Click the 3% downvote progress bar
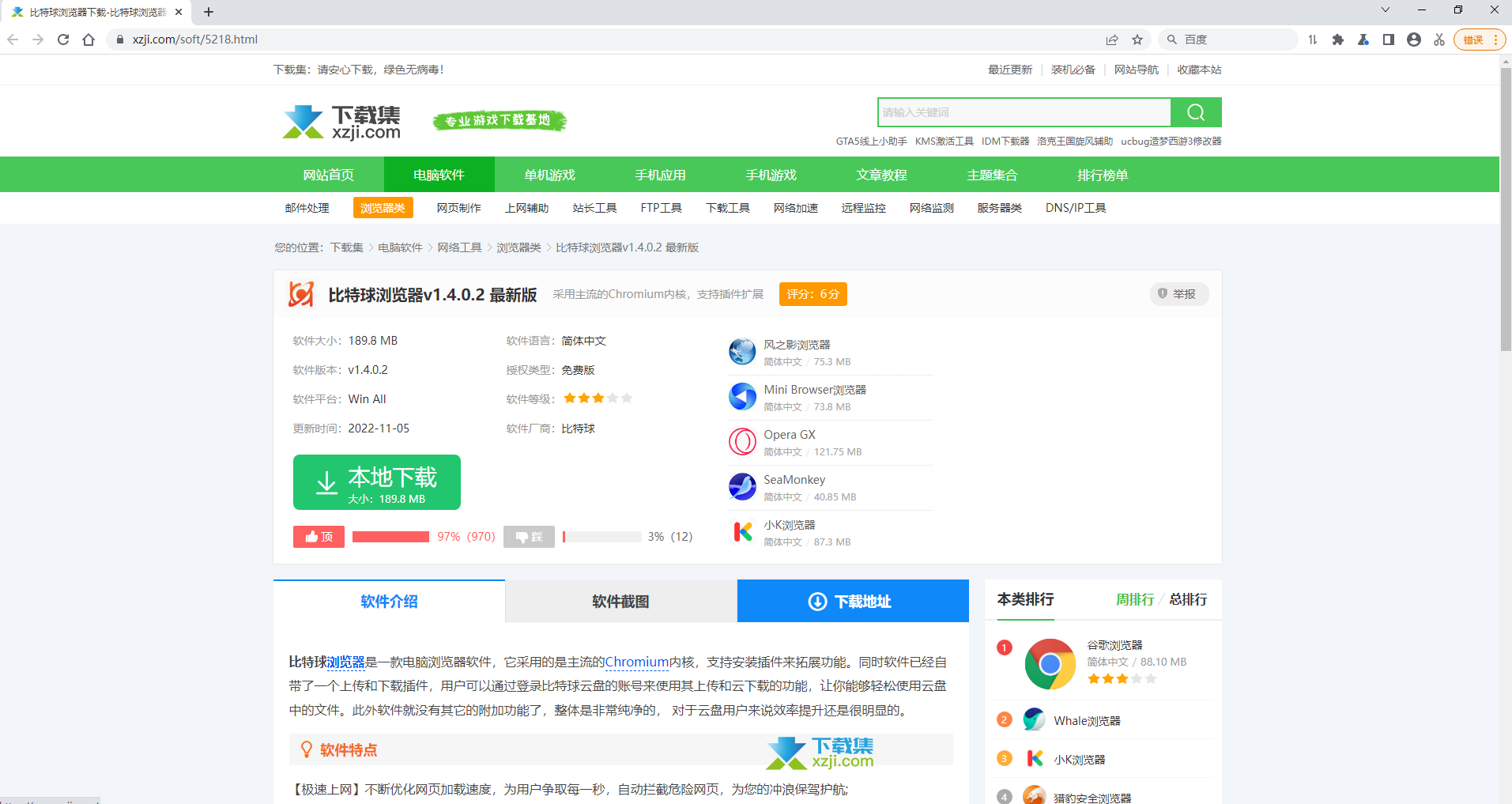The image size is (1512, 804). pyautogui.click(x=602, y=537)
